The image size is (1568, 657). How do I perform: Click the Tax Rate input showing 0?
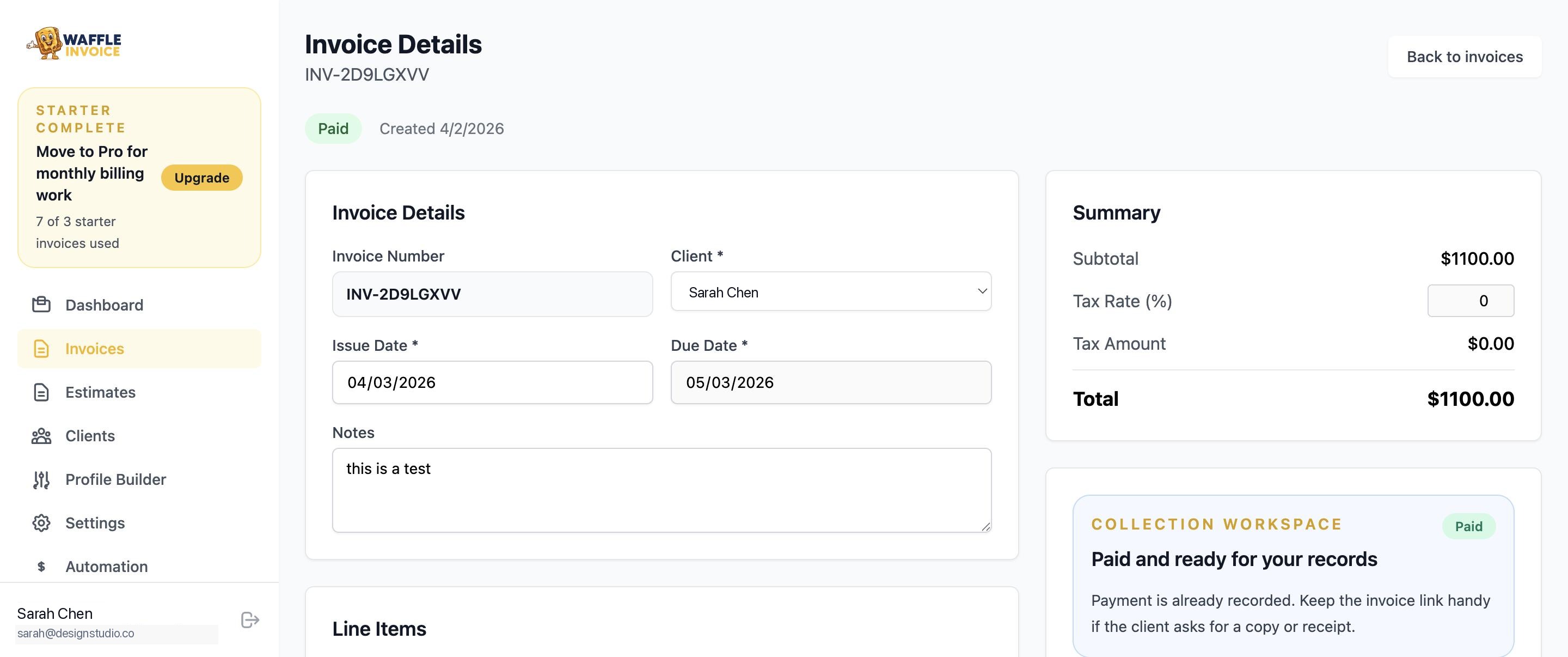coord(1471,300)
